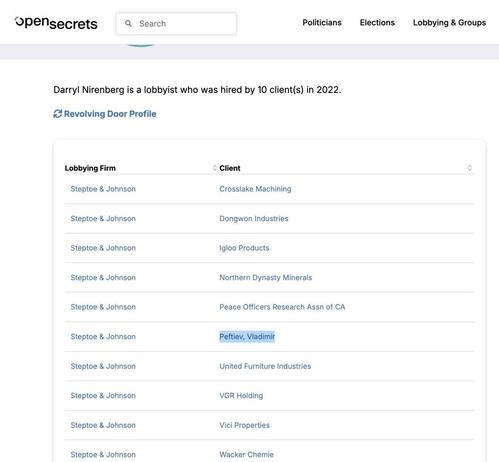The image size is (499, 462).
Task: Sort by Client column arrows
Action: pyautogui.click(x=469, y=168)
